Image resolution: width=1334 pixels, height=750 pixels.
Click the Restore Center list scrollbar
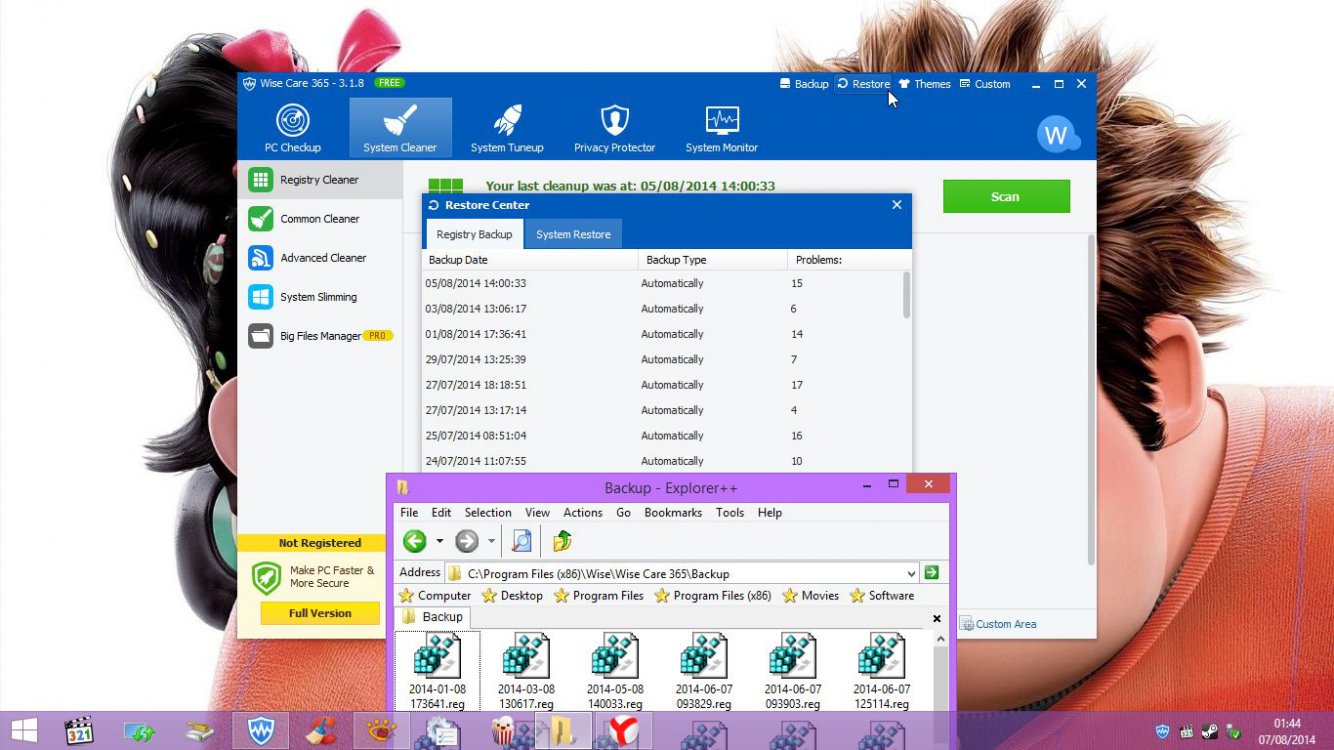(907, 296)
